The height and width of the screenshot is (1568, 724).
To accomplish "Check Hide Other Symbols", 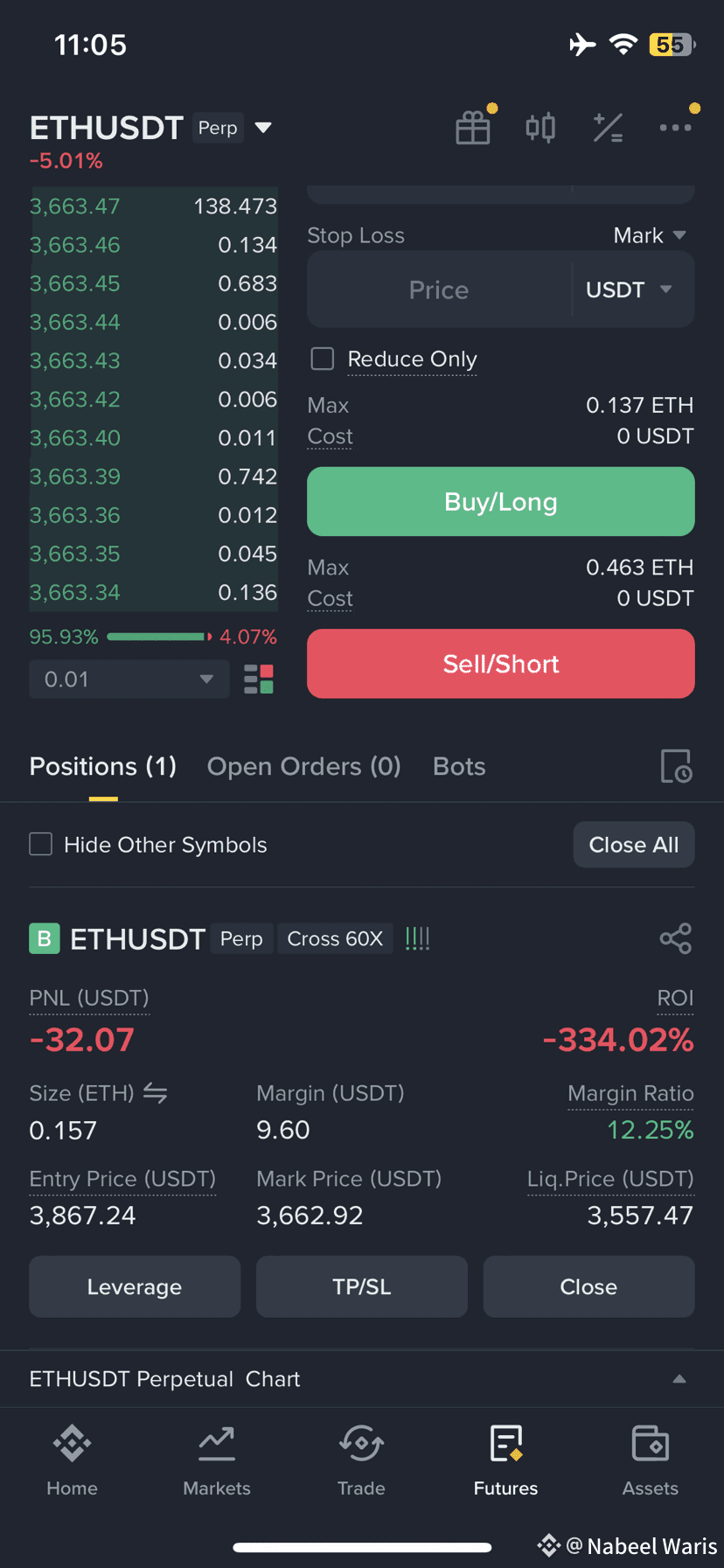I will pos(41,844).
